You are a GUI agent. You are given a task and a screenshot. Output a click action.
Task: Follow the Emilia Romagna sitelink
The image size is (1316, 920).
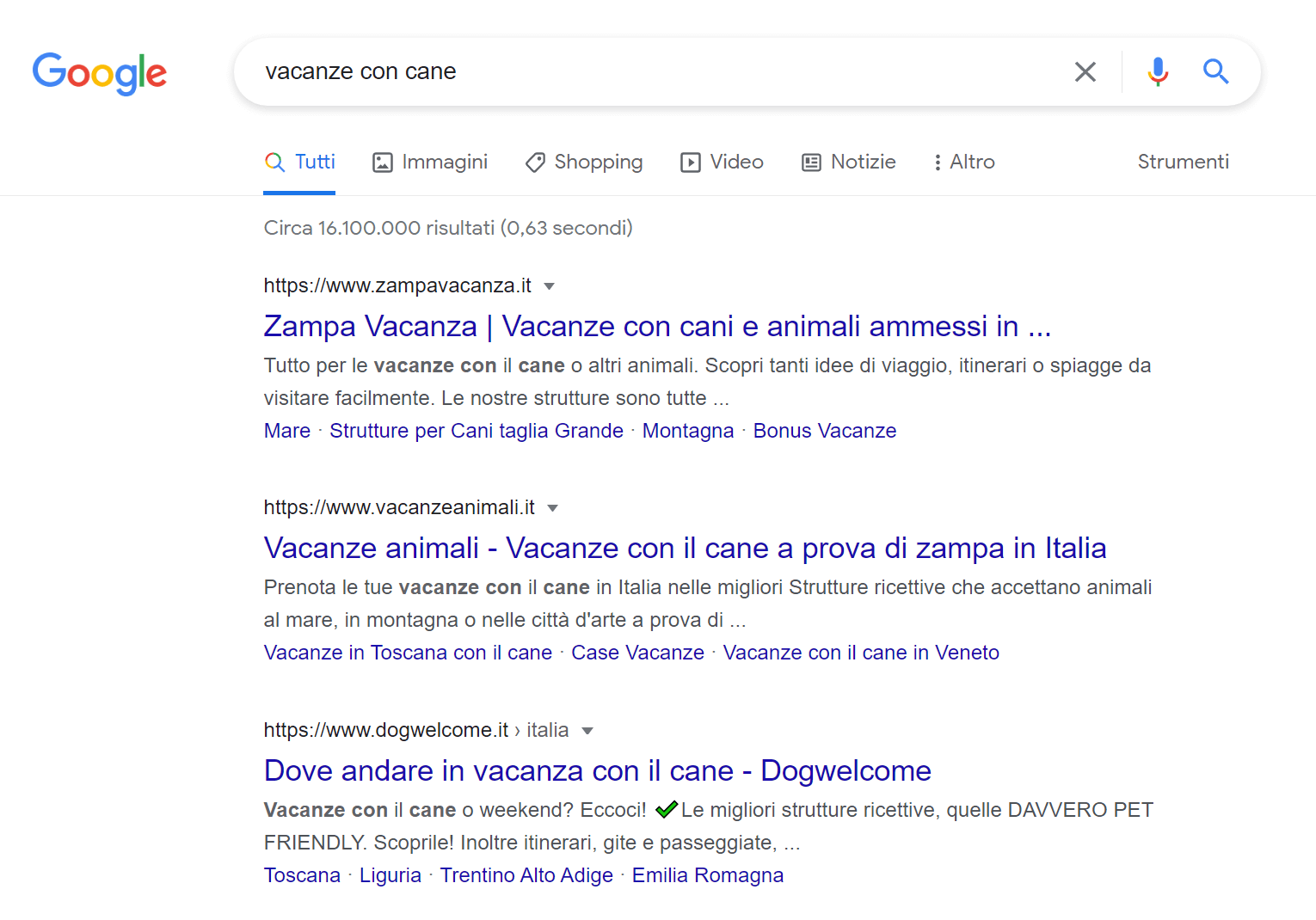point(708,875)
